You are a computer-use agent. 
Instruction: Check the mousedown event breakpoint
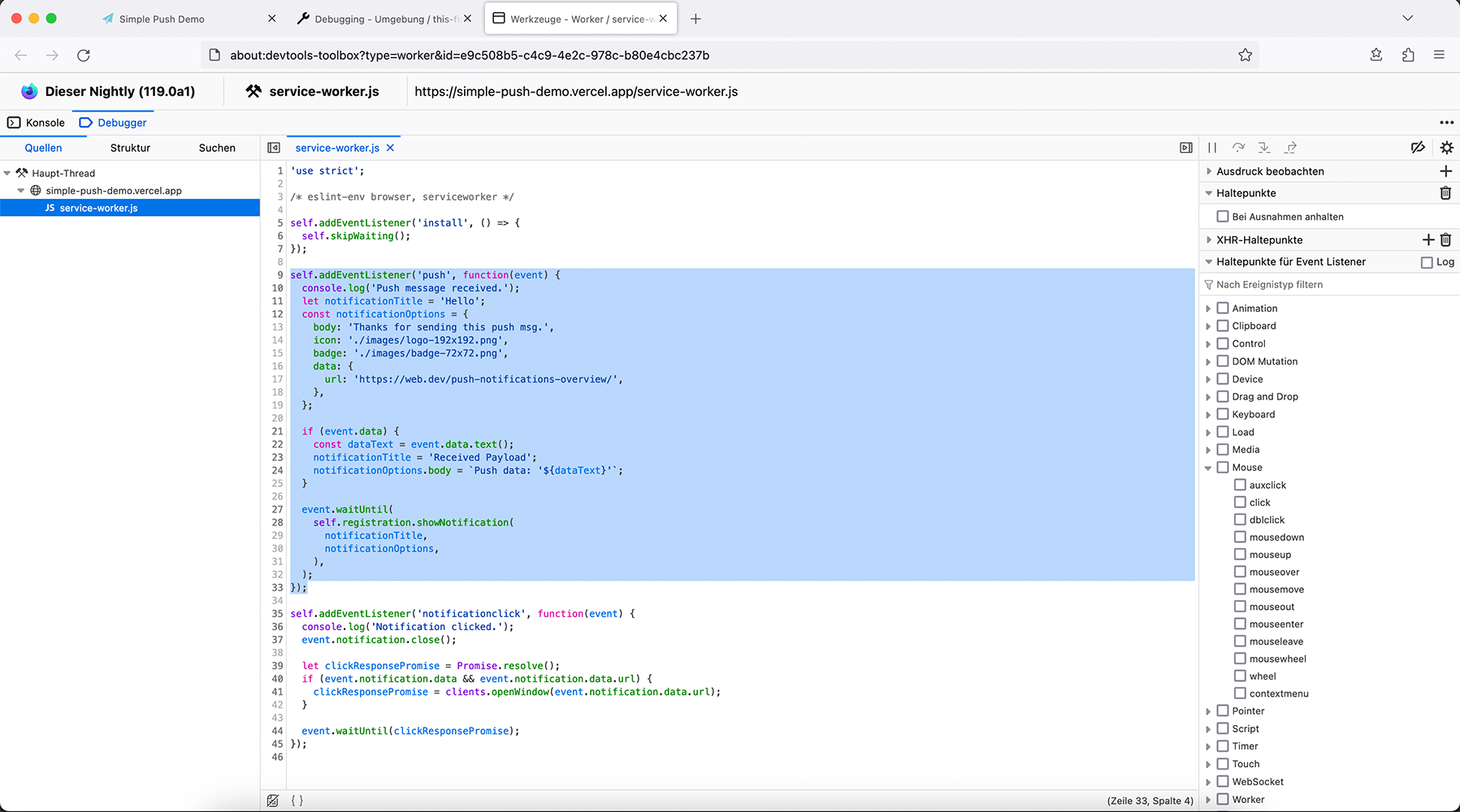[x=1240, y=537]
